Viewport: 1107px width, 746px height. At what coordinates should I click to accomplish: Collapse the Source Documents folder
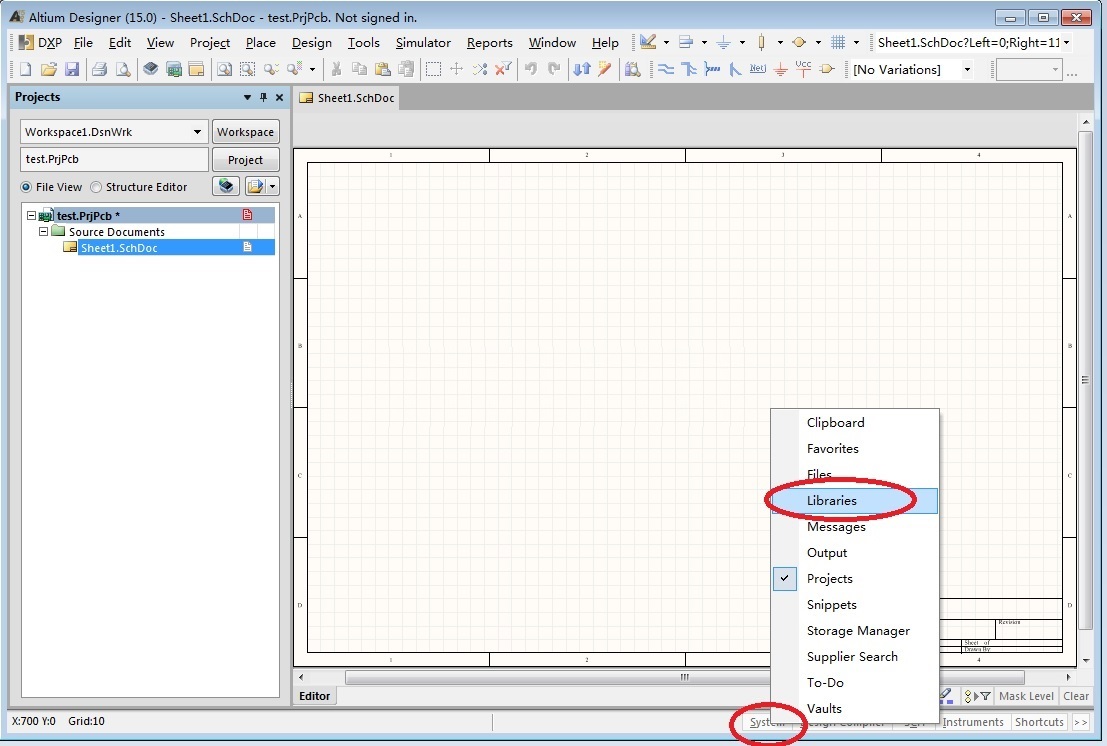[44, 231]
